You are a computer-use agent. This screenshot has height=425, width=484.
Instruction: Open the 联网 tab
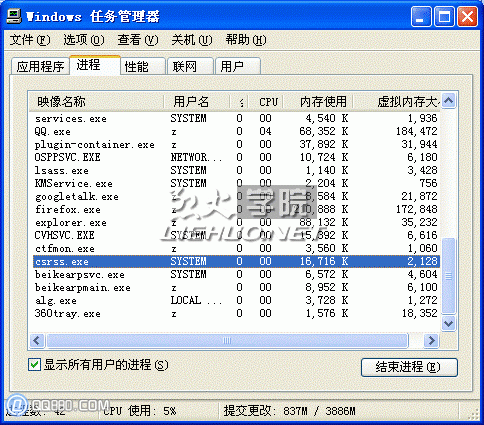coord(190,66)
